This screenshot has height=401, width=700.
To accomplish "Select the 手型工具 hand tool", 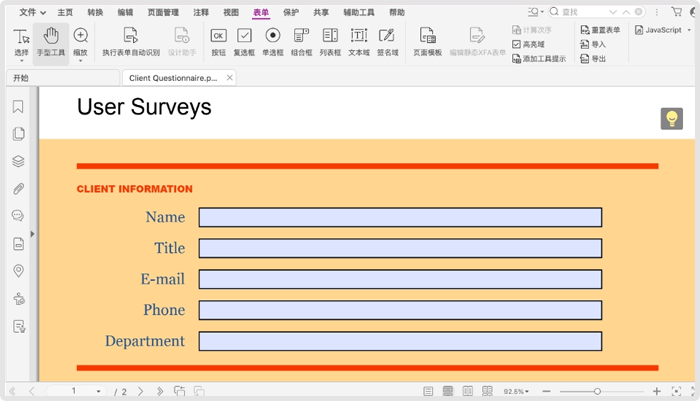I will click(51, 42).
